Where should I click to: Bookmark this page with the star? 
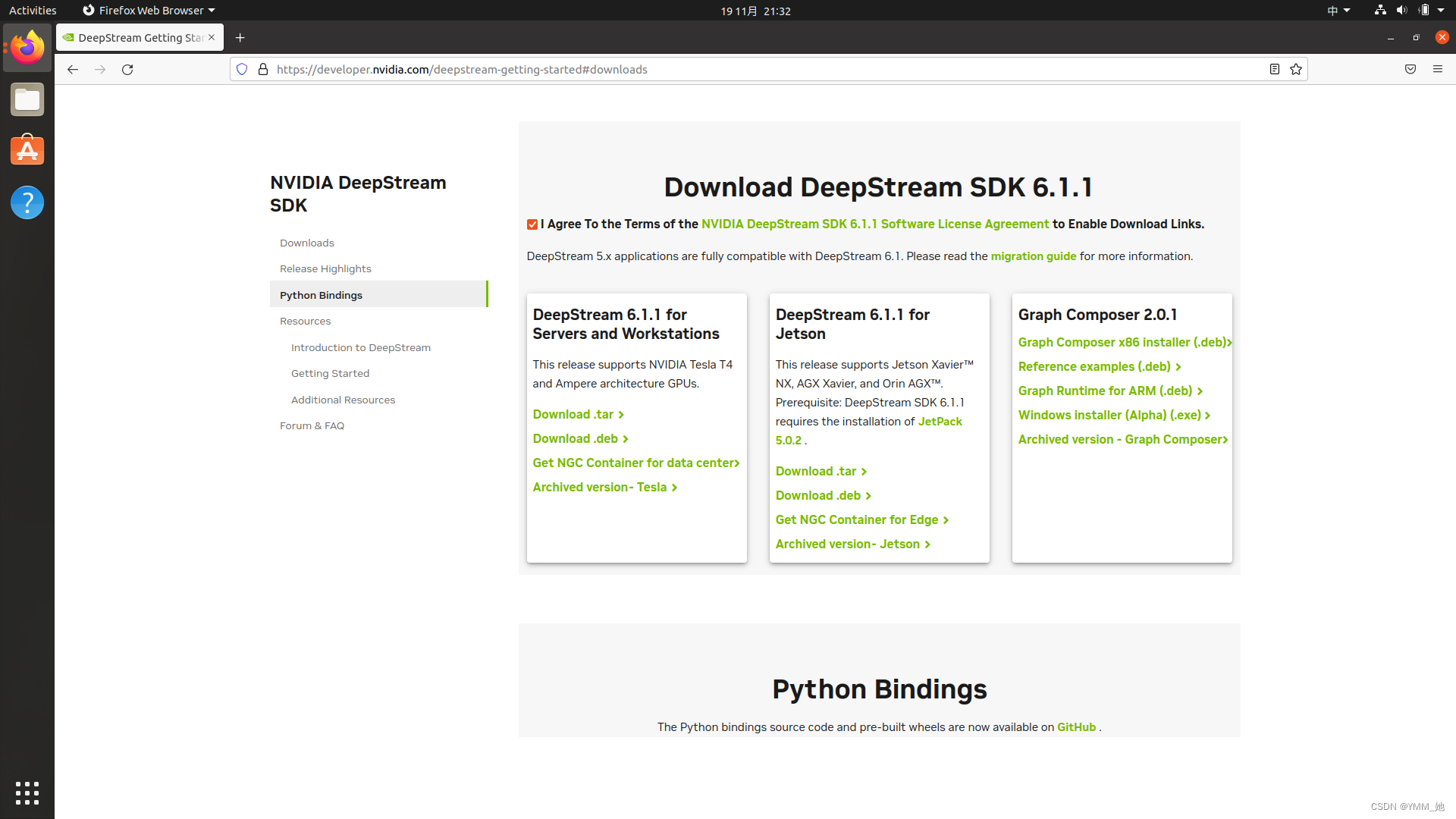1296,69
